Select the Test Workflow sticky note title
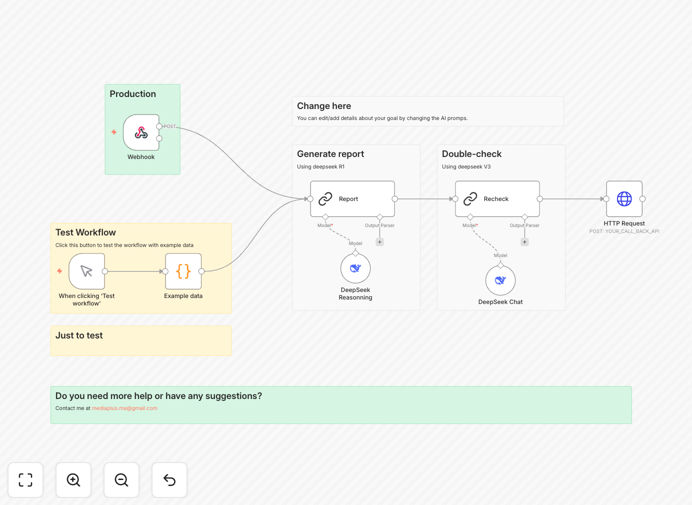The width and height of the screenshot is (692, 505). click(x=86, y=233)
